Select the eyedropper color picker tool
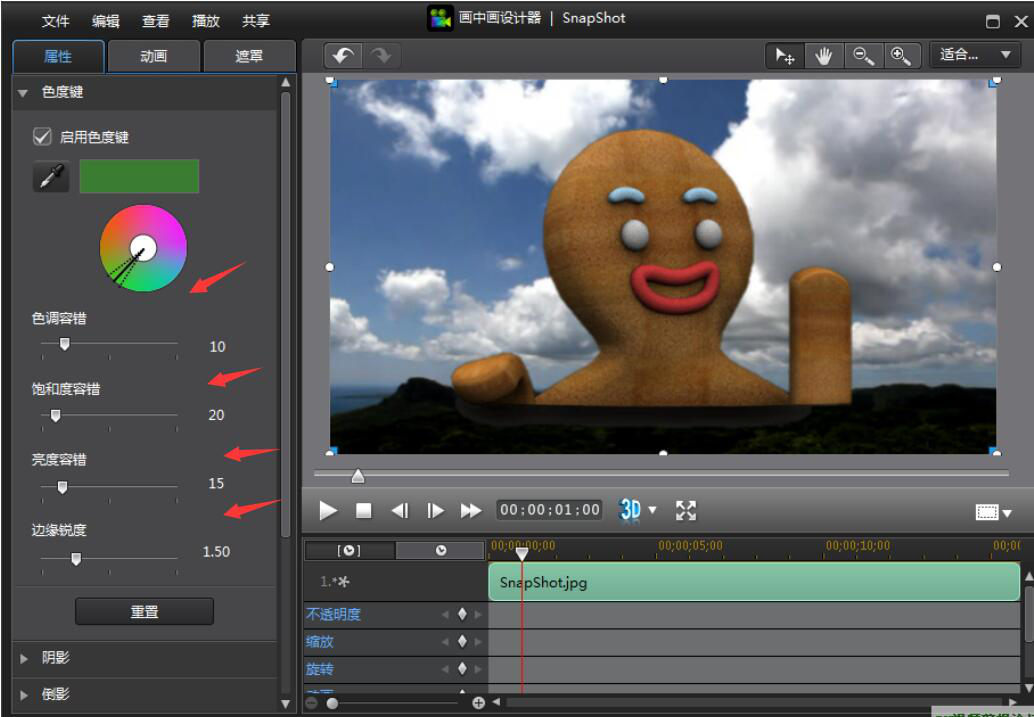1034x717 pixels. 51,177
